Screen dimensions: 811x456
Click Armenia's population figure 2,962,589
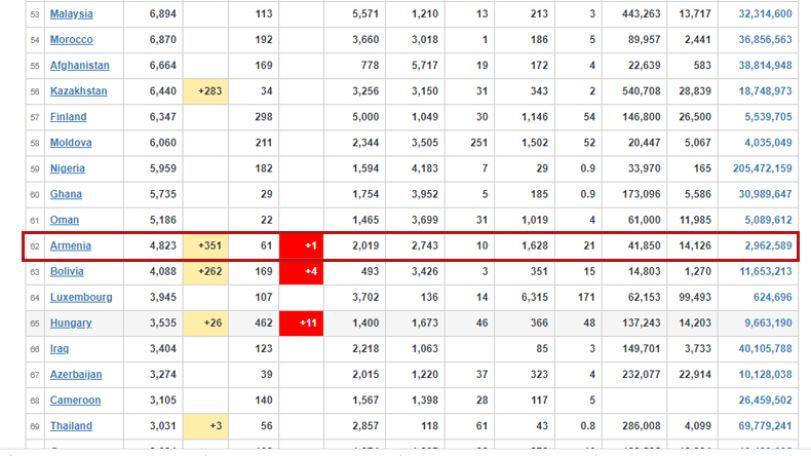[768, 246]
